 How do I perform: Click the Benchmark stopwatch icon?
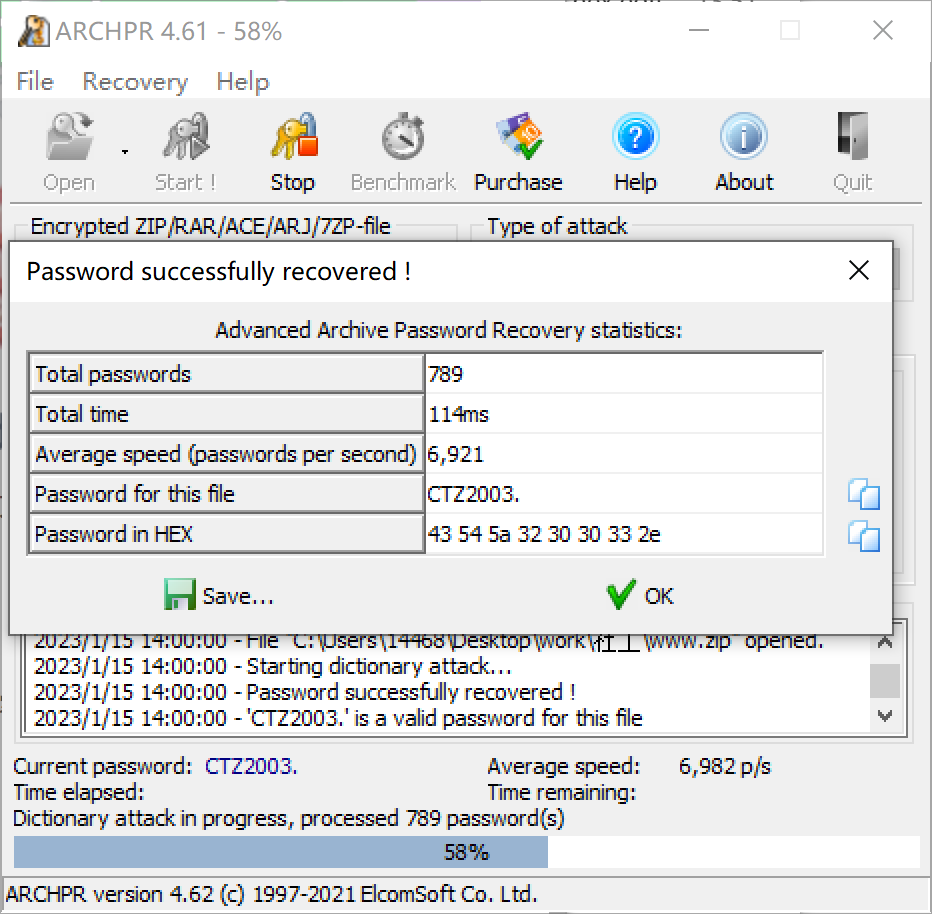click(x=403, y=137)
